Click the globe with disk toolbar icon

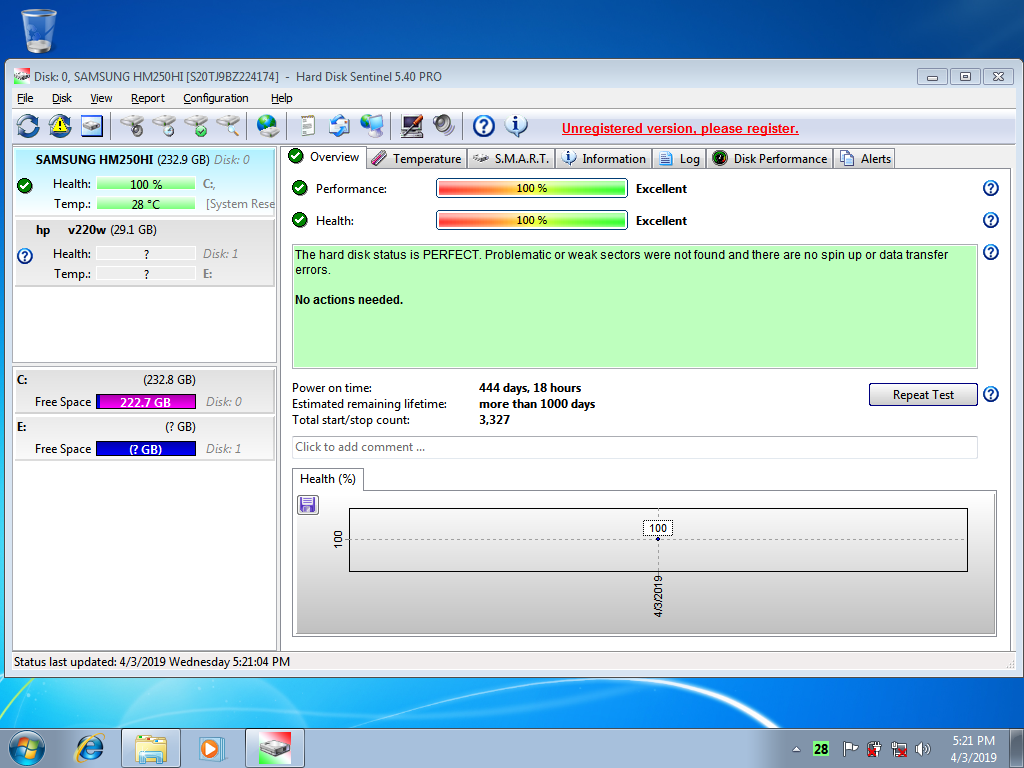pos(267,125)
